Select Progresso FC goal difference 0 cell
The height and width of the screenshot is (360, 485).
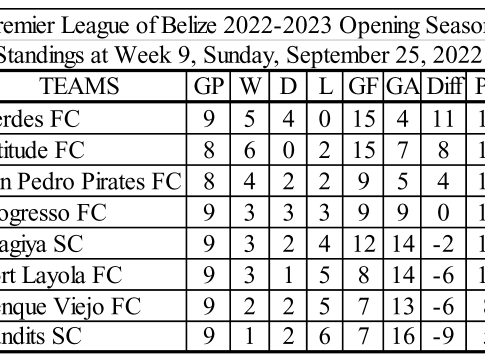coord(444,213)
